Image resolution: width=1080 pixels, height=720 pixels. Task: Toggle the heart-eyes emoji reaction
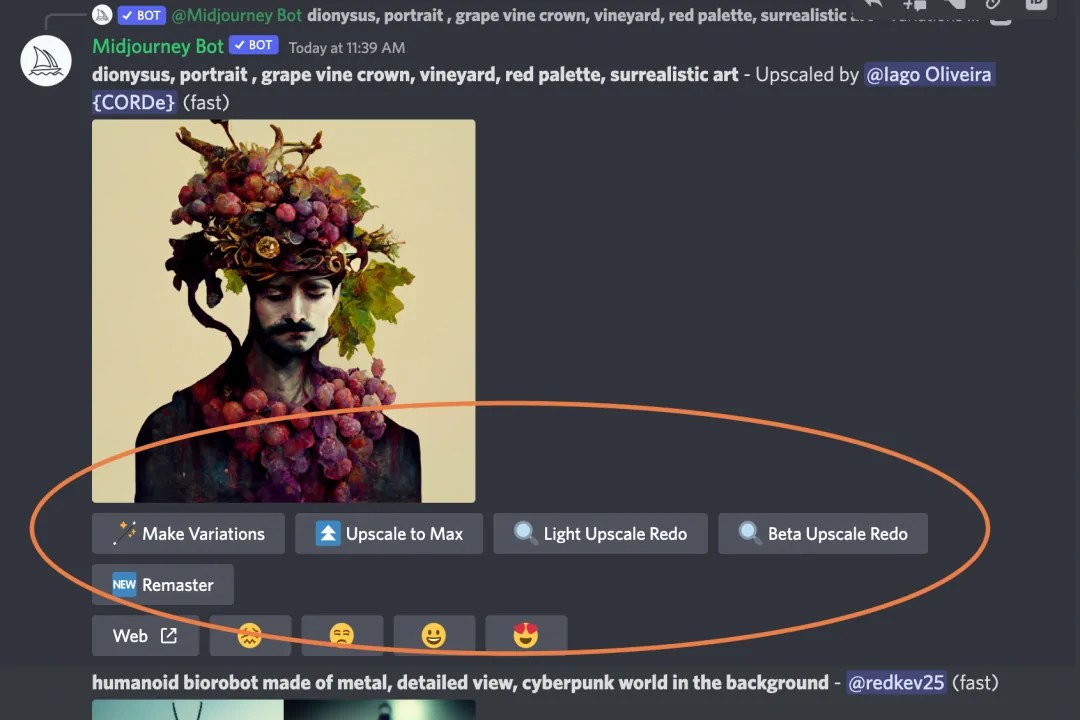526,635
